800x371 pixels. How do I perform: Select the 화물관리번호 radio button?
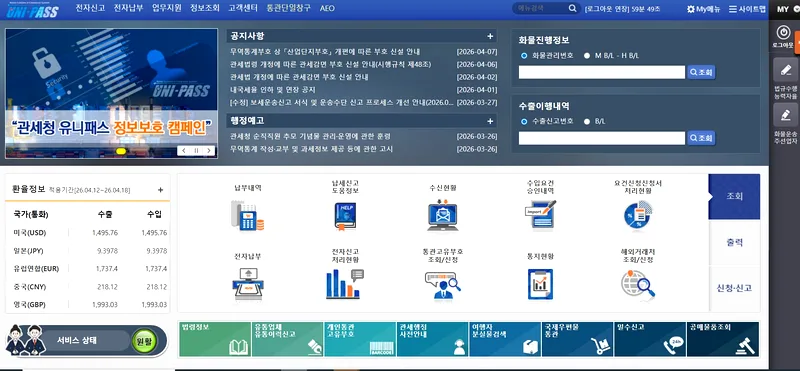pyautogui.click(x=523, y=56)
